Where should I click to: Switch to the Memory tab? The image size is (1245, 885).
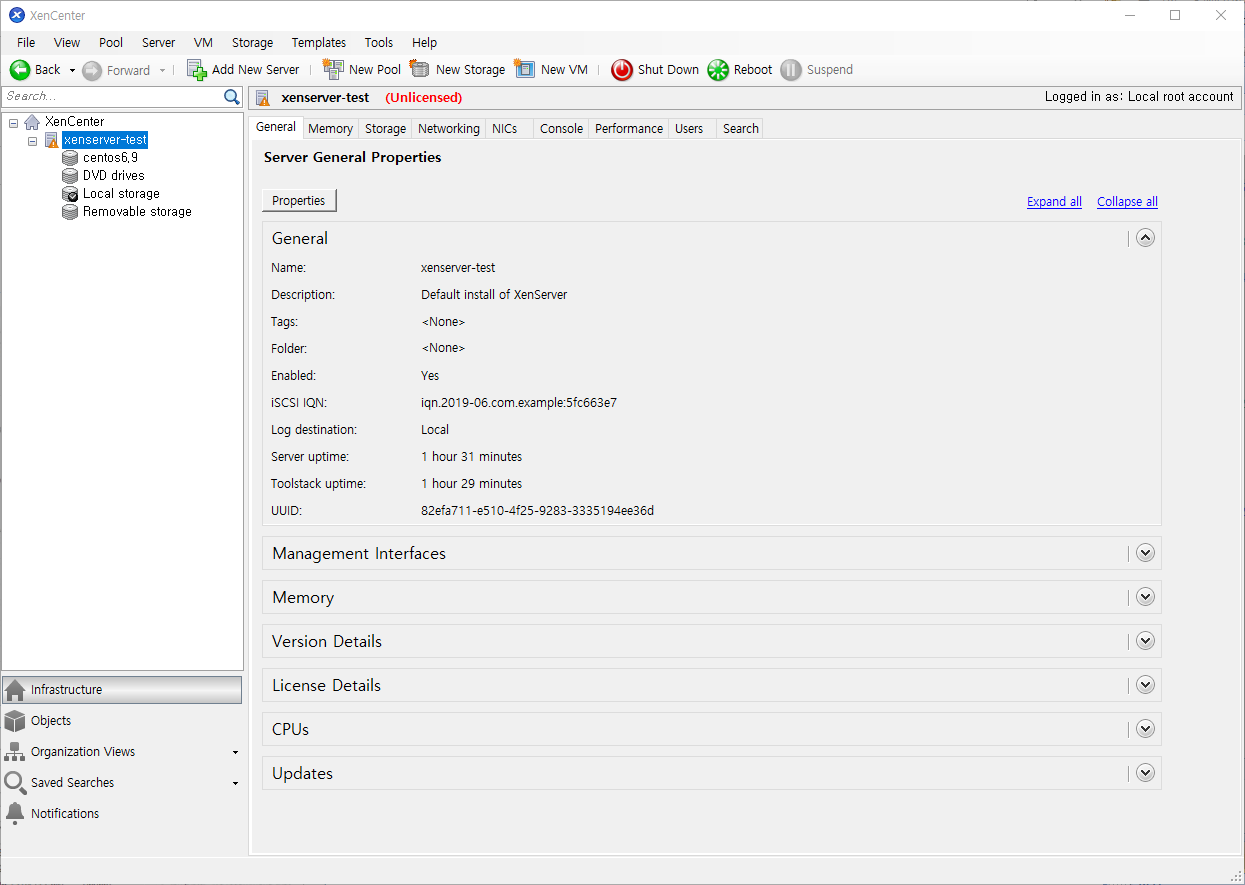330,129
